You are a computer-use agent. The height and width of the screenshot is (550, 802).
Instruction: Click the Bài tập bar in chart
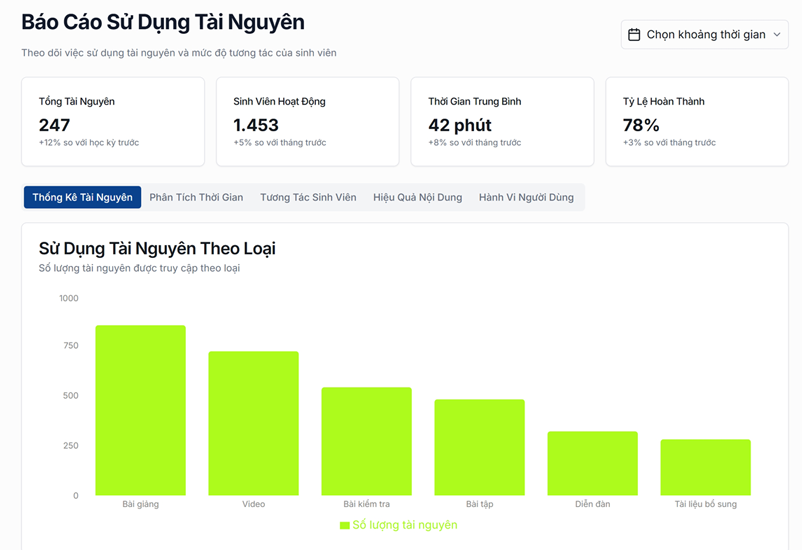480,447
